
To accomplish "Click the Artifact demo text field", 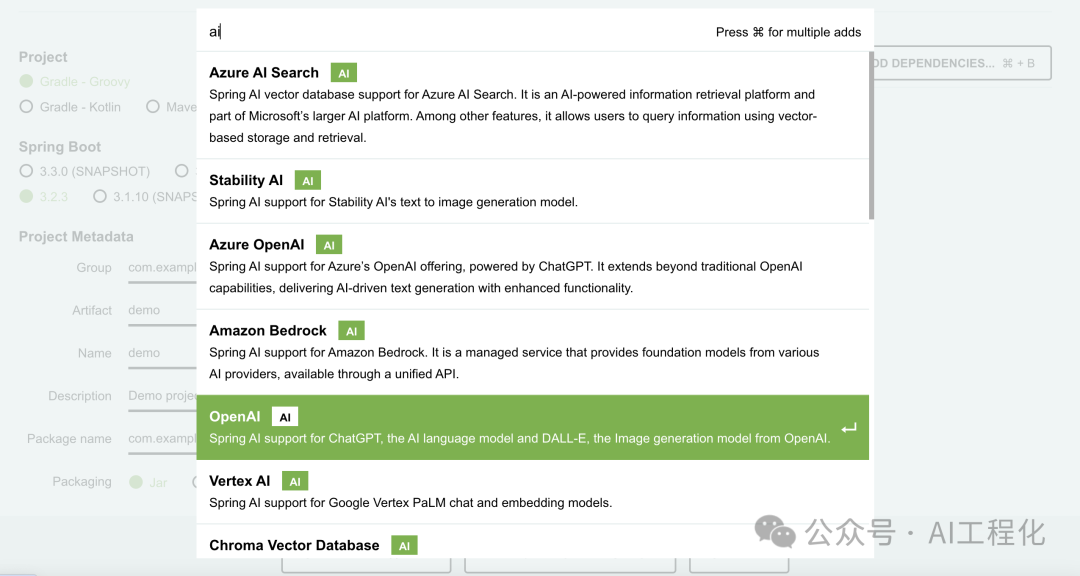I will tap(160, 311).
